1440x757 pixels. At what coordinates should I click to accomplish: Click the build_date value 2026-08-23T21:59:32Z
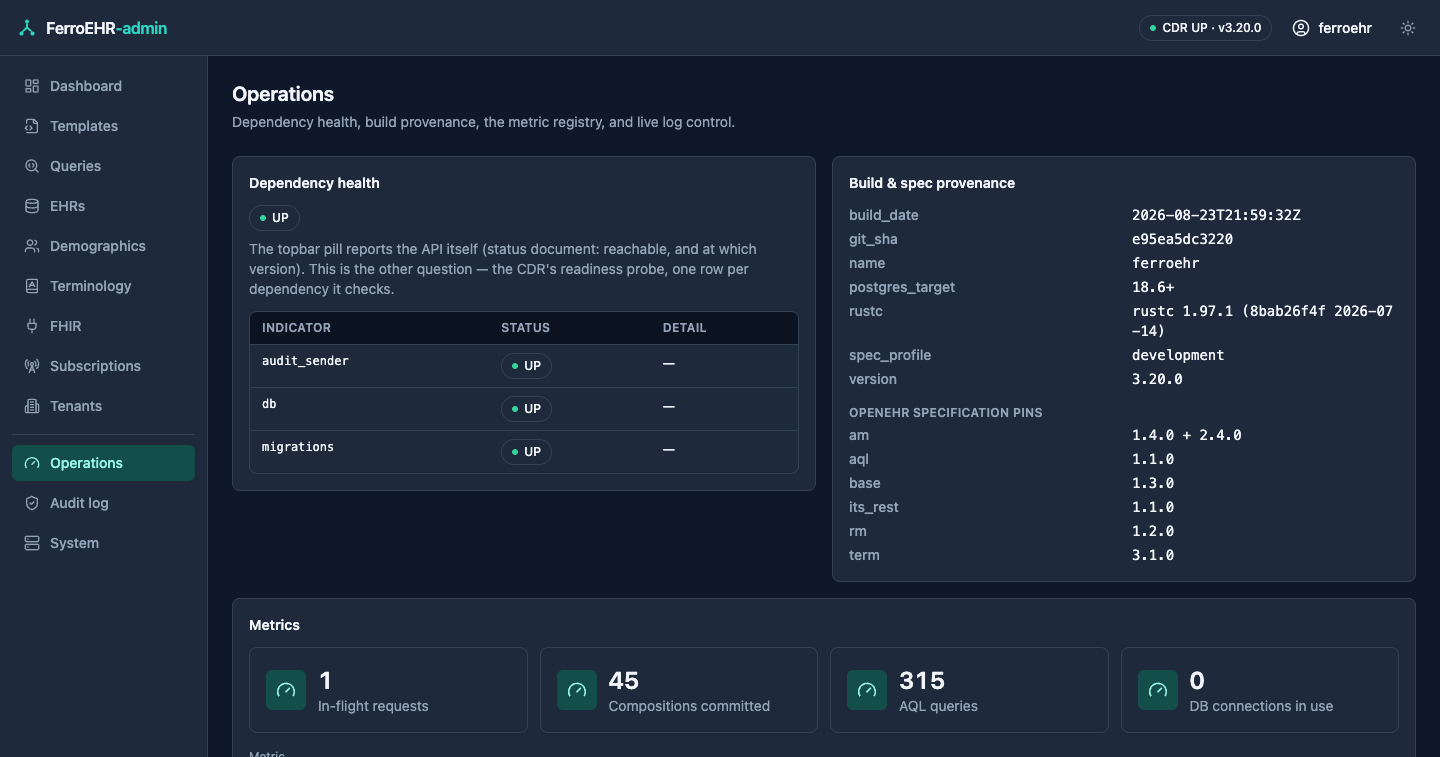click(x=1216, y=215)
